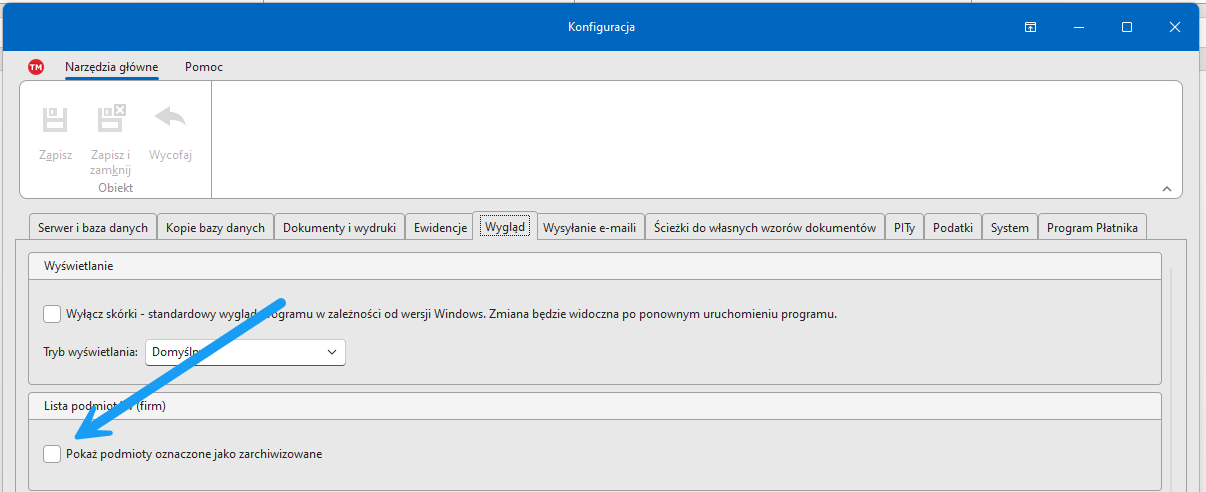Switch to Serwer i baza danych tab
Viewport: 1206px width, 492px height.
pyautogui.click(x=93, y=228)
